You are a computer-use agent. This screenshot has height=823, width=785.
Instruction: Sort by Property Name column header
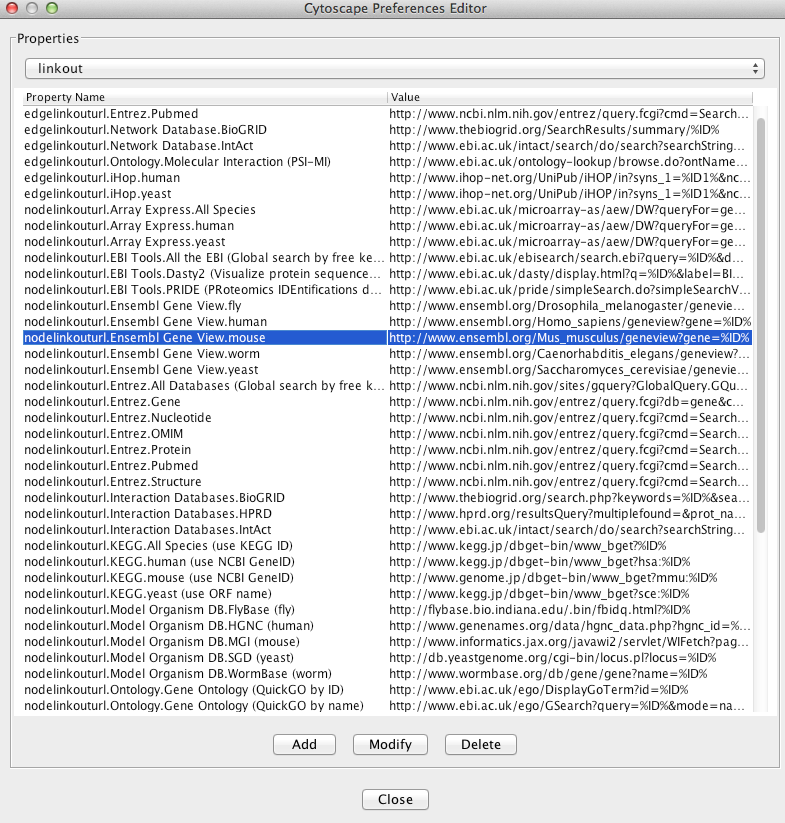pos(205,97)
